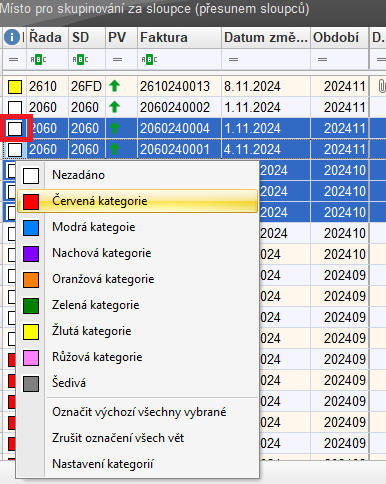
Task: Click date cell 8.11.2024
Action: [x=266, y=86]
